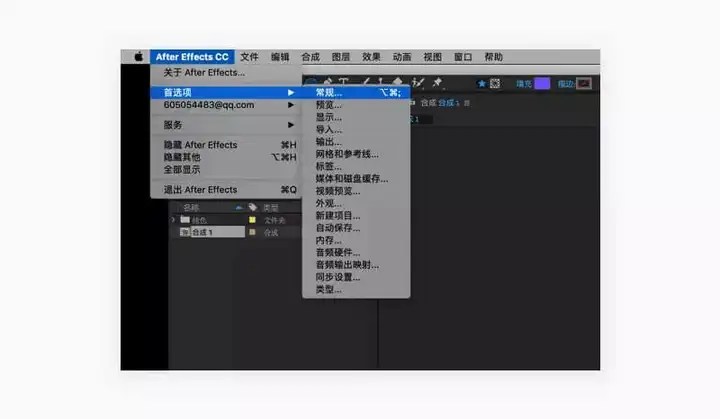This screenshot has width=720, height=419.
Task: Open the purple fill color swatch
Action: tap(542, 84)
